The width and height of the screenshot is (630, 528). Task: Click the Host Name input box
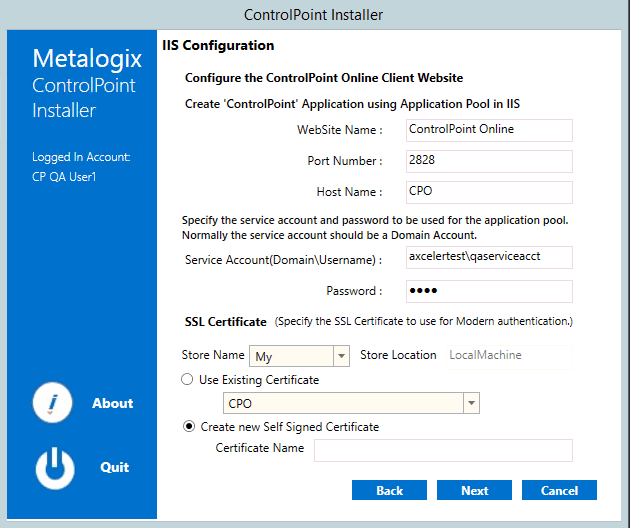pyautogui.click(x=488, y=192)
